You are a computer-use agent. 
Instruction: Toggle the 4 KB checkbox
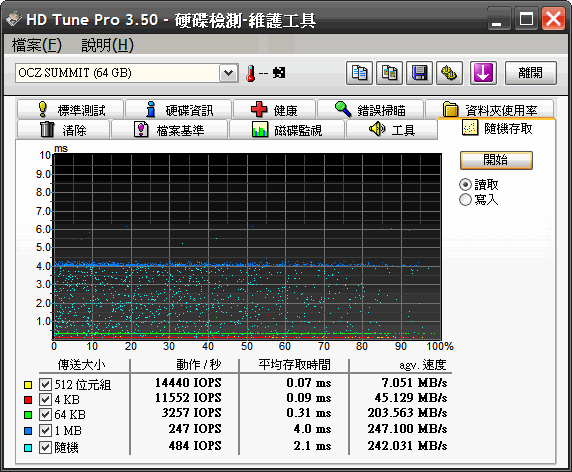[45, 399]
